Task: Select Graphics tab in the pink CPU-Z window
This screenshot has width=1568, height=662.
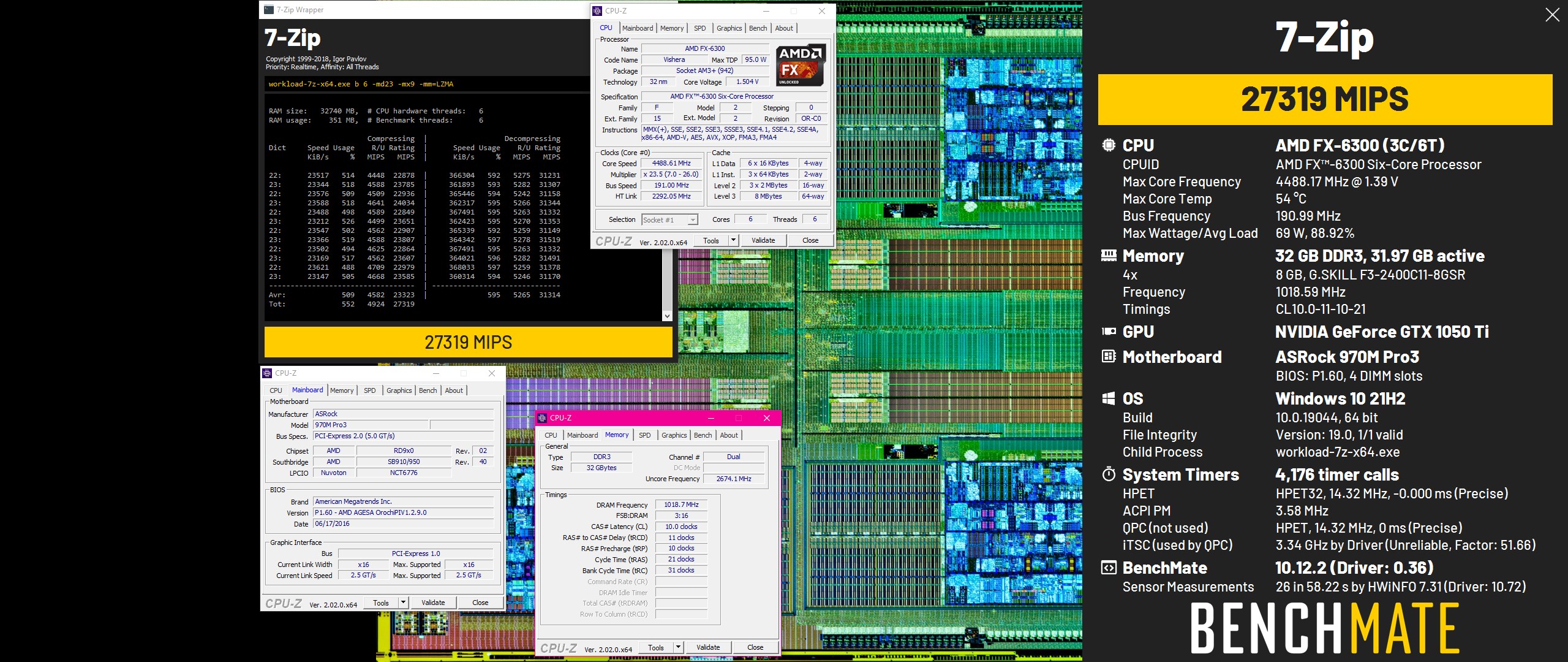Action: 674,435
